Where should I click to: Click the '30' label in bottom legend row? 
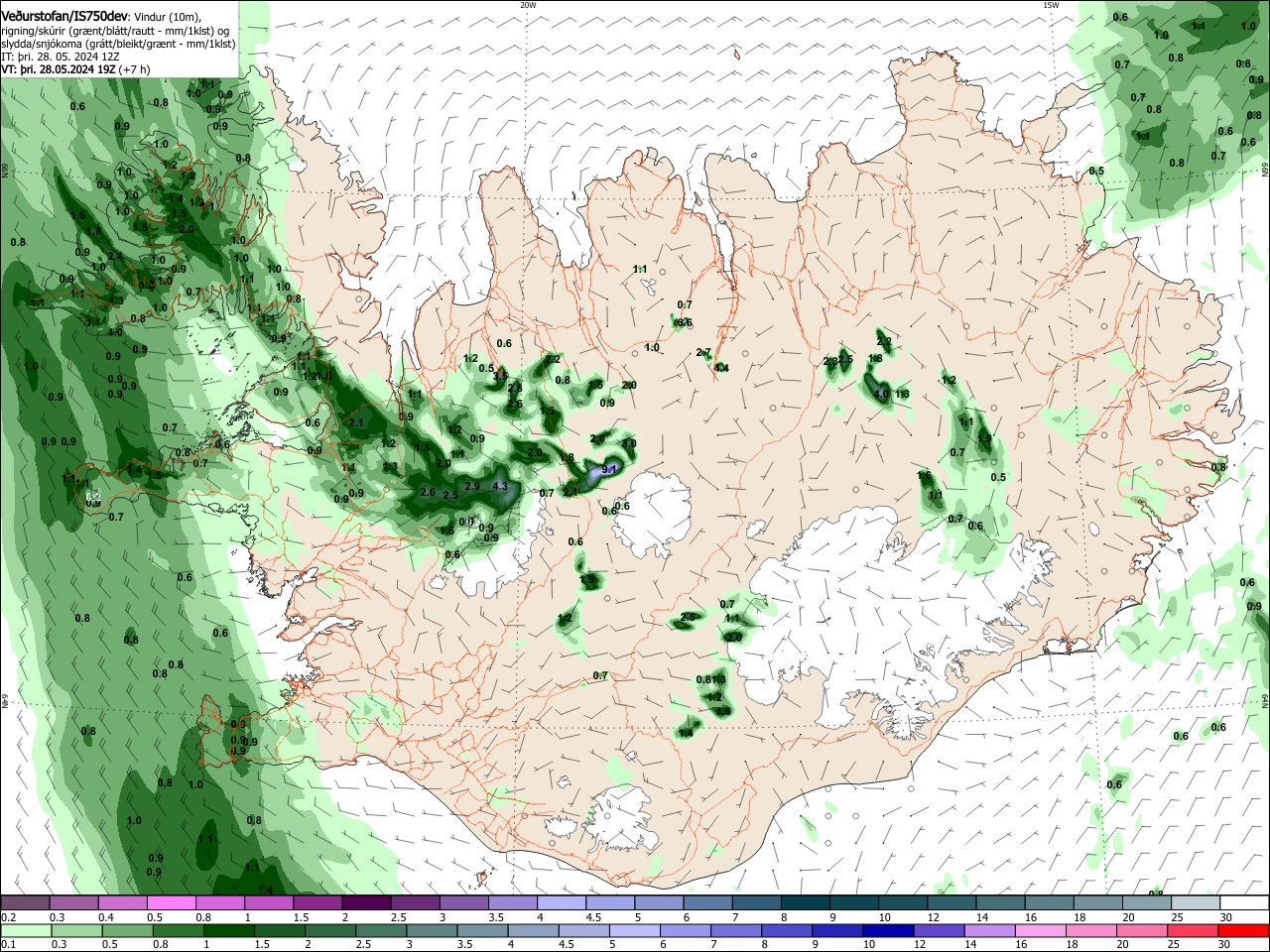(1225, 944)
